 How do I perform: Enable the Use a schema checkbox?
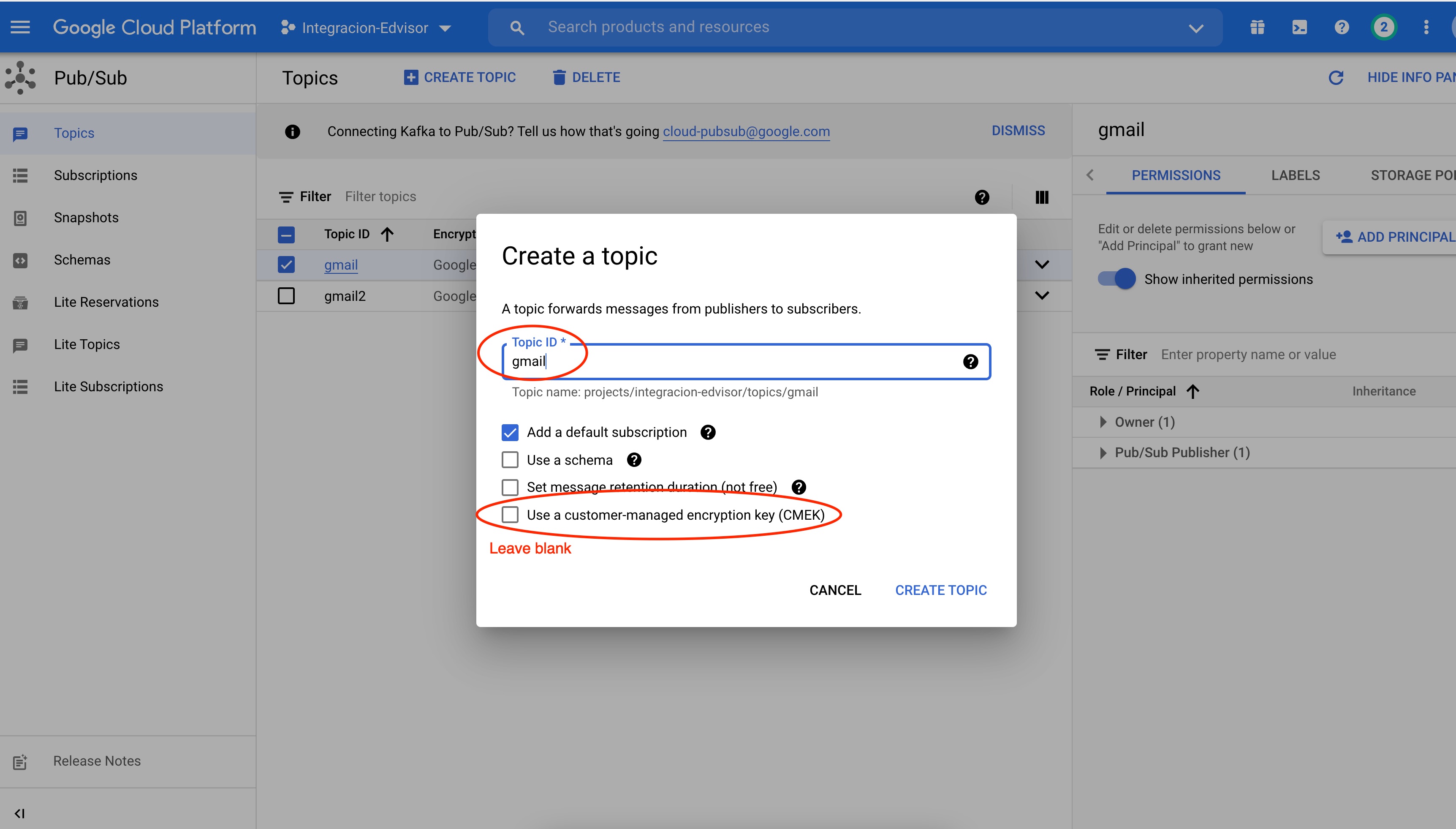510,459
